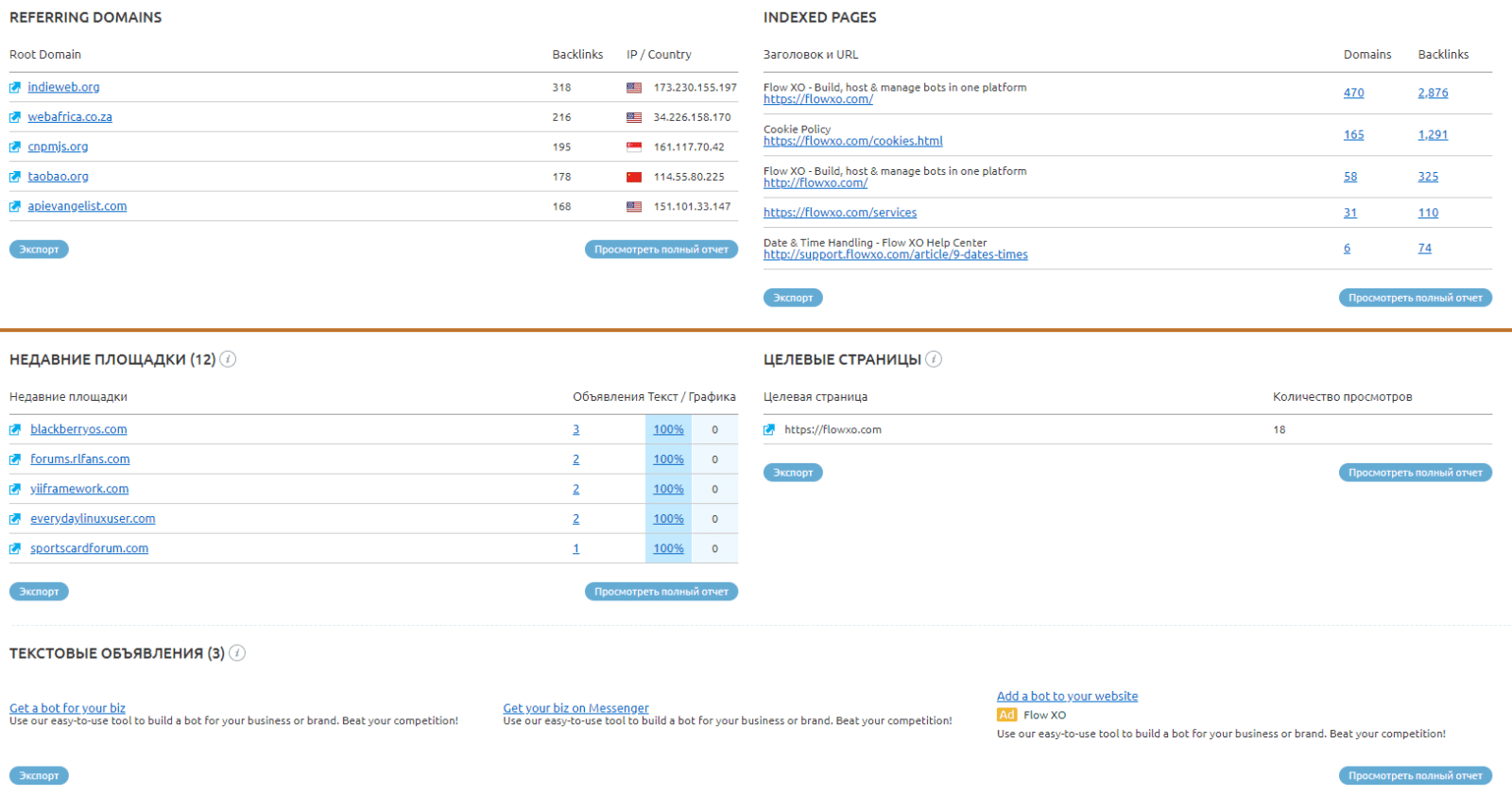
Task: Select the 114.55.80.225 IP address
Action: (x=689, y=177)
